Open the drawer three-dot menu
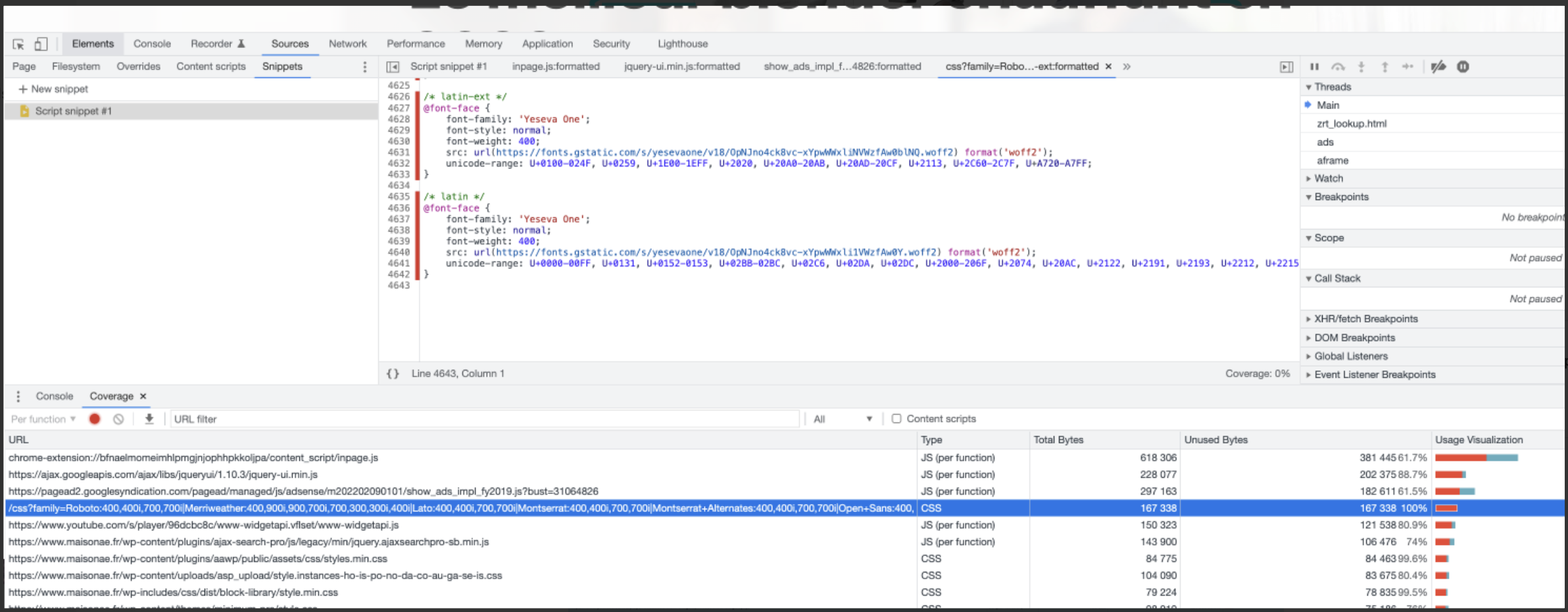 [x=18, y=396]
